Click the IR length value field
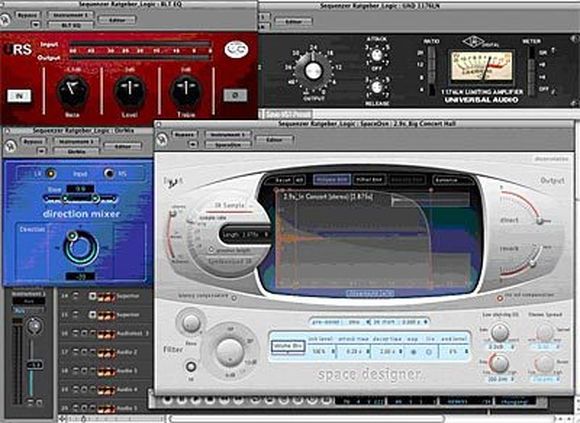The image size is (580, 423). [x=246, y=235]
